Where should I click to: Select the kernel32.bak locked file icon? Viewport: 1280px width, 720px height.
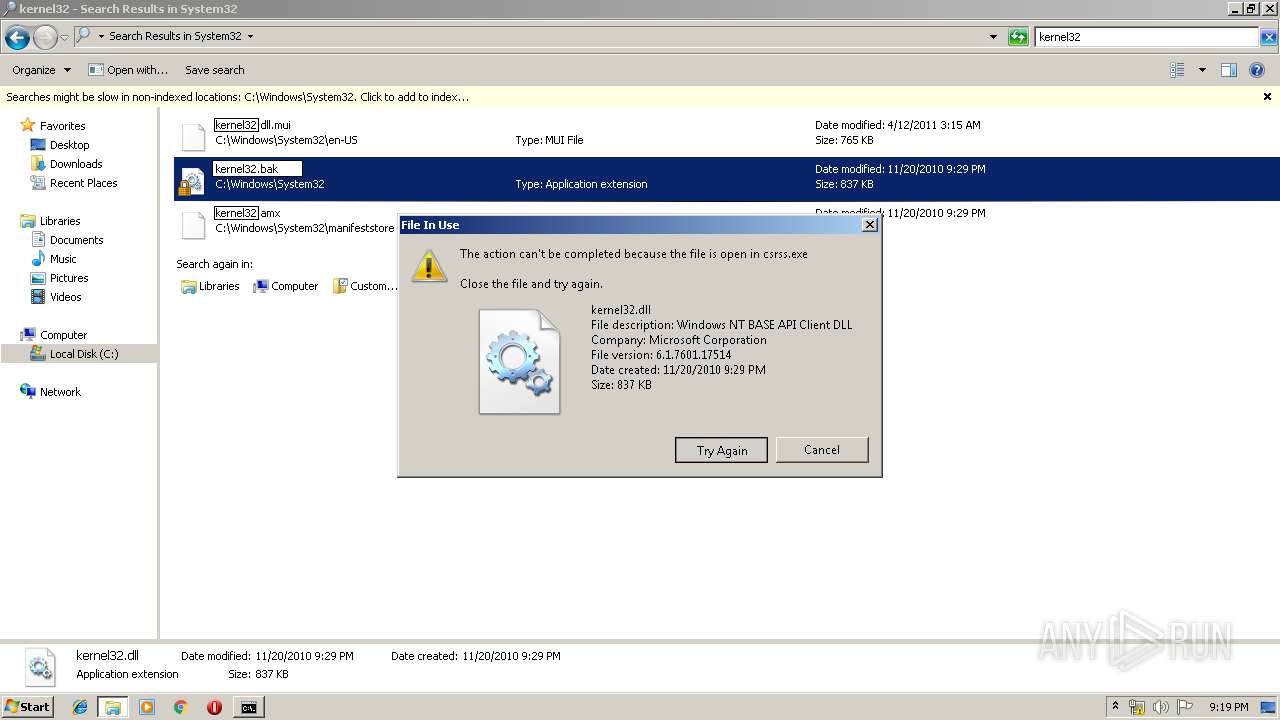click(192, 179)
